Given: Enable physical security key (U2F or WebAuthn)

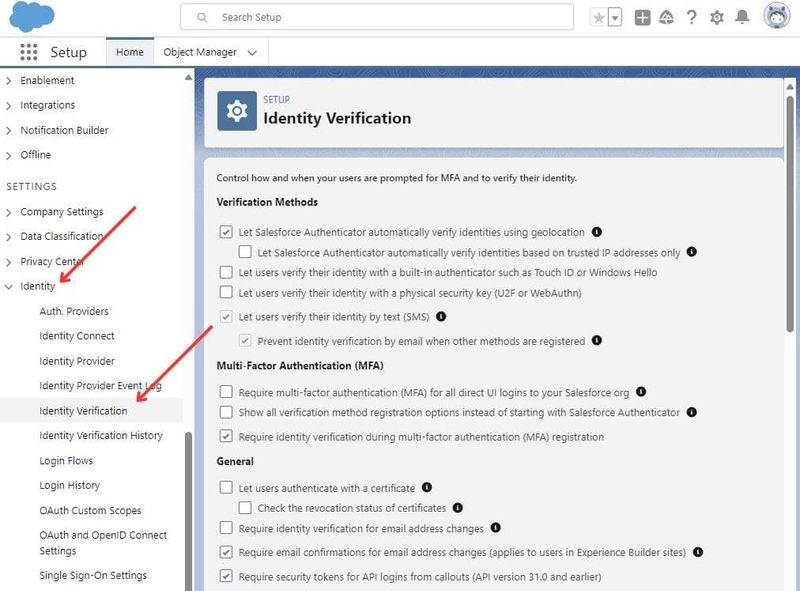Looking at the screenshot, I should pos(226,292).
